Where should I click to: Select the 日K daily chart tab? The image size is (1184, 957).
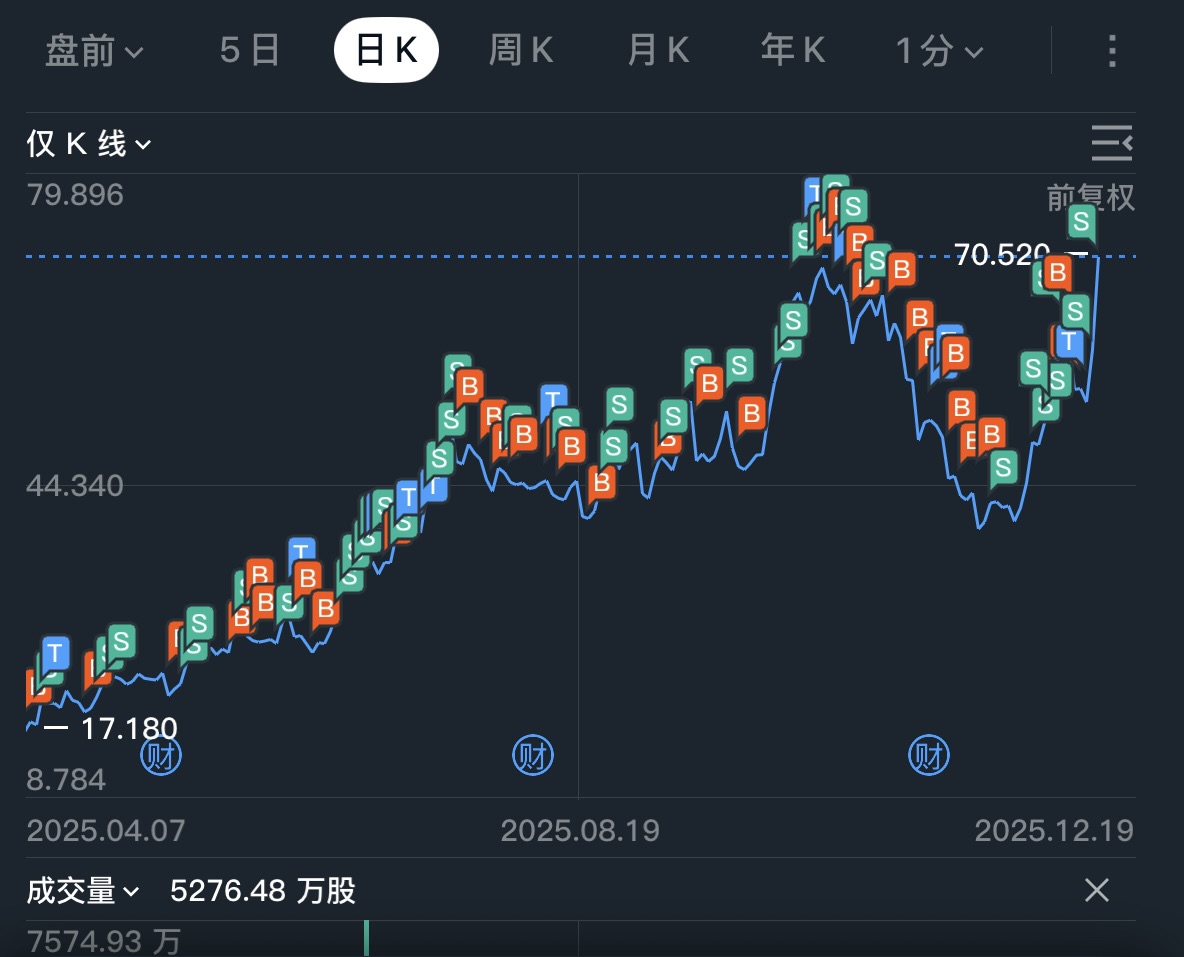386,51
